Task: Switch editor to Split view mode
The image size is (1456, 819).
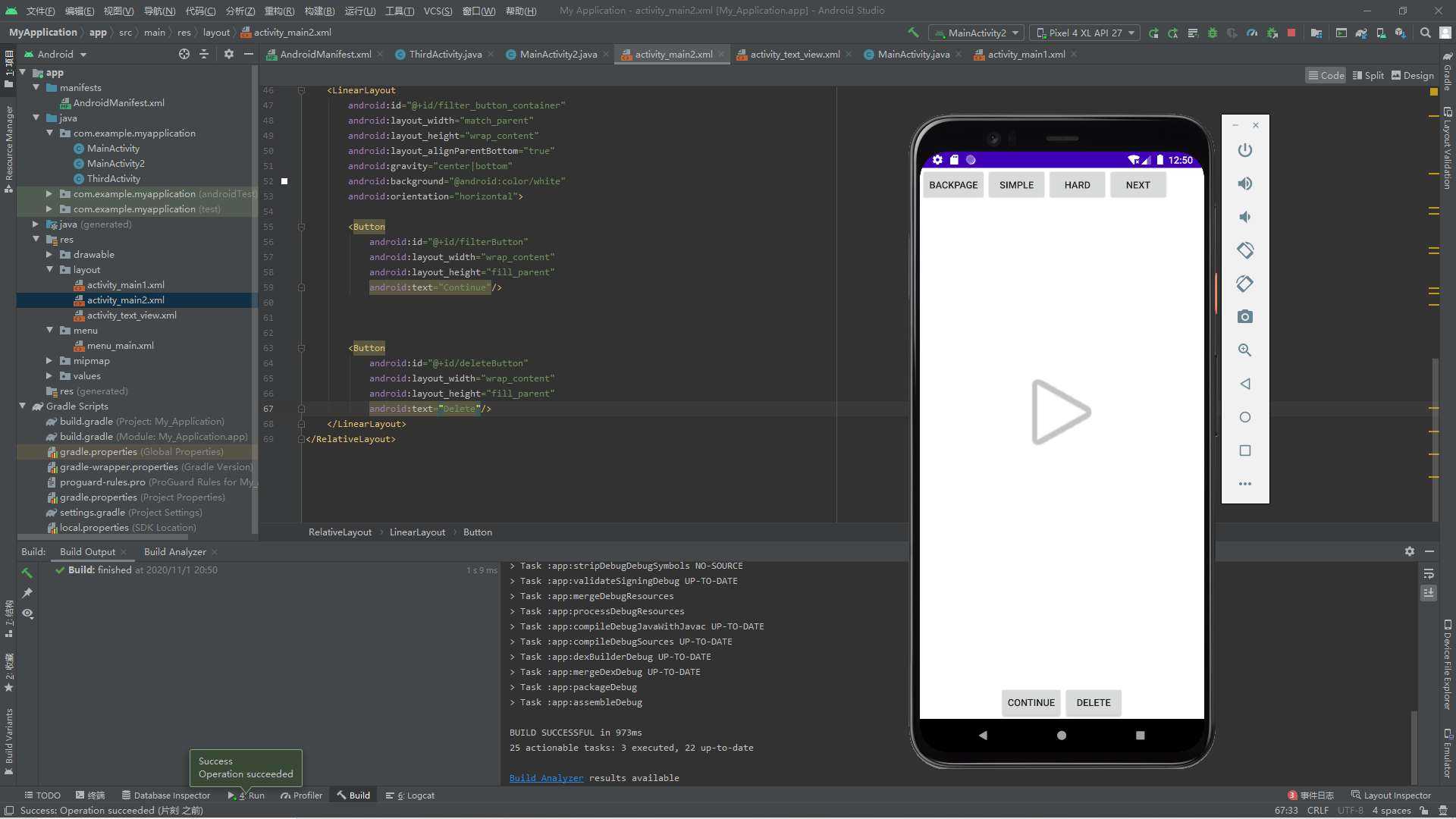Action: [1369, 75]
